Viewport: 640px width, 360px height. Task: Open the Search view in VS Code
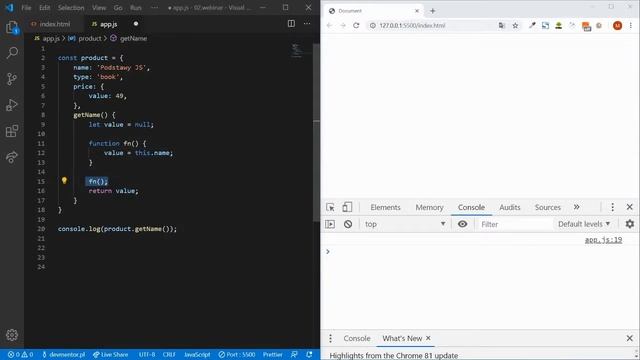12,53
